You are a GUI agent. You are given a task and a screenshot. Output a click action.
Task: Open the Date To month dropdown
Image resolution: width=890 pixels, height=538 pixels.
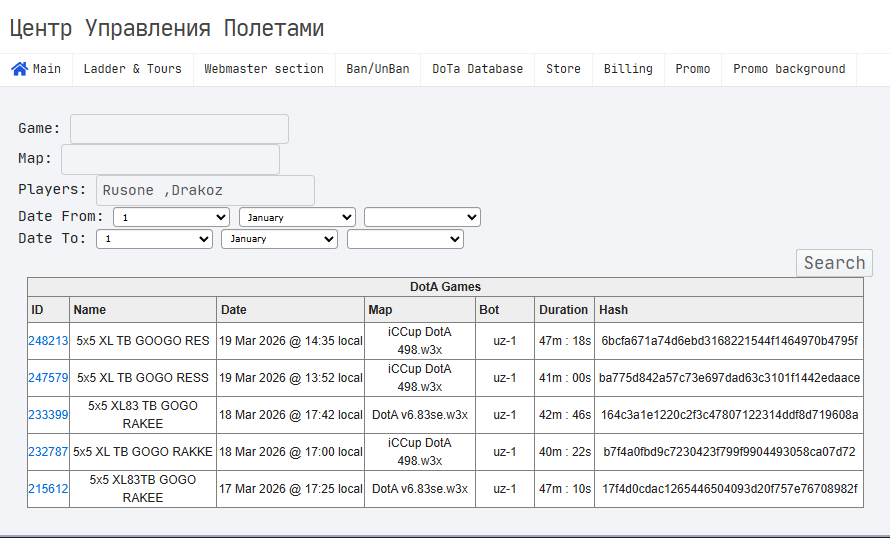(x=280, y=239)
